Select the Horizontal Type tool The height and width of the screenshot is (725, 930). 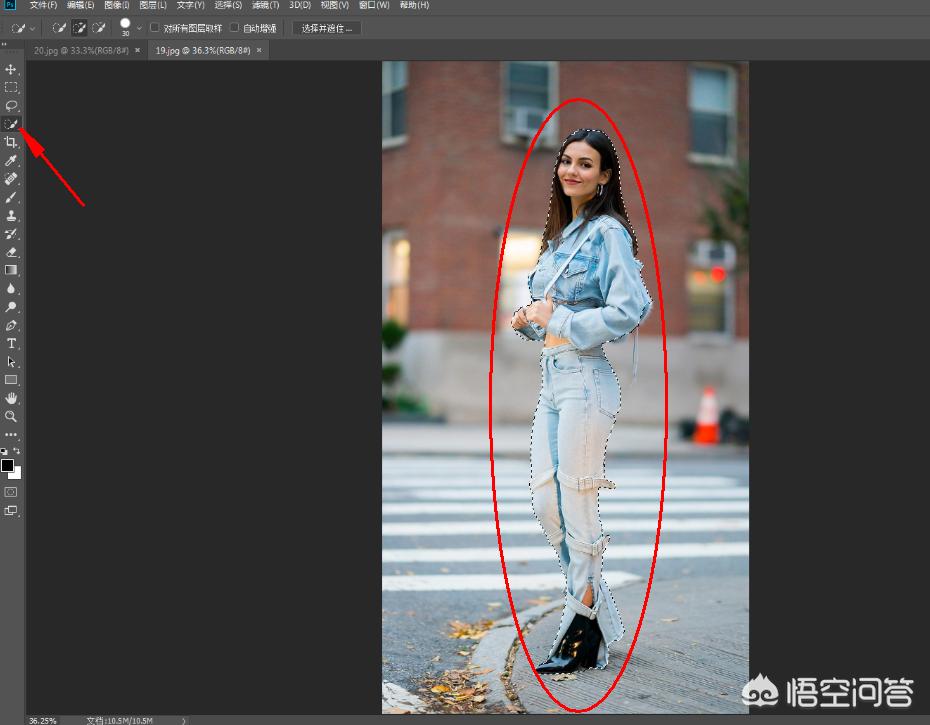coord(11,343)
